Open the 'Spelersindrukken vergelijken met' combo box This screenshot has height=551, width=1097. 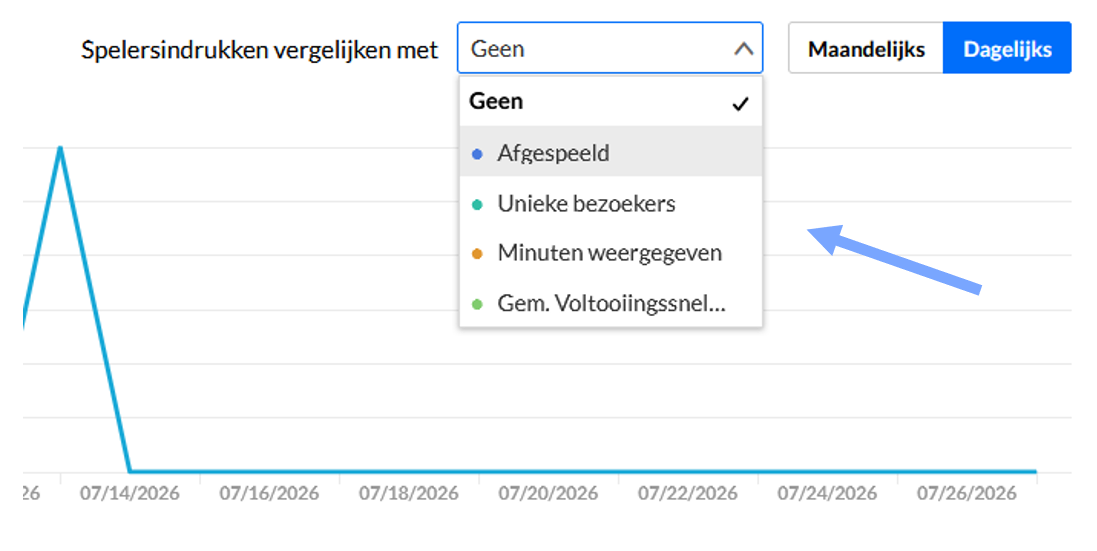pos(610,48)
